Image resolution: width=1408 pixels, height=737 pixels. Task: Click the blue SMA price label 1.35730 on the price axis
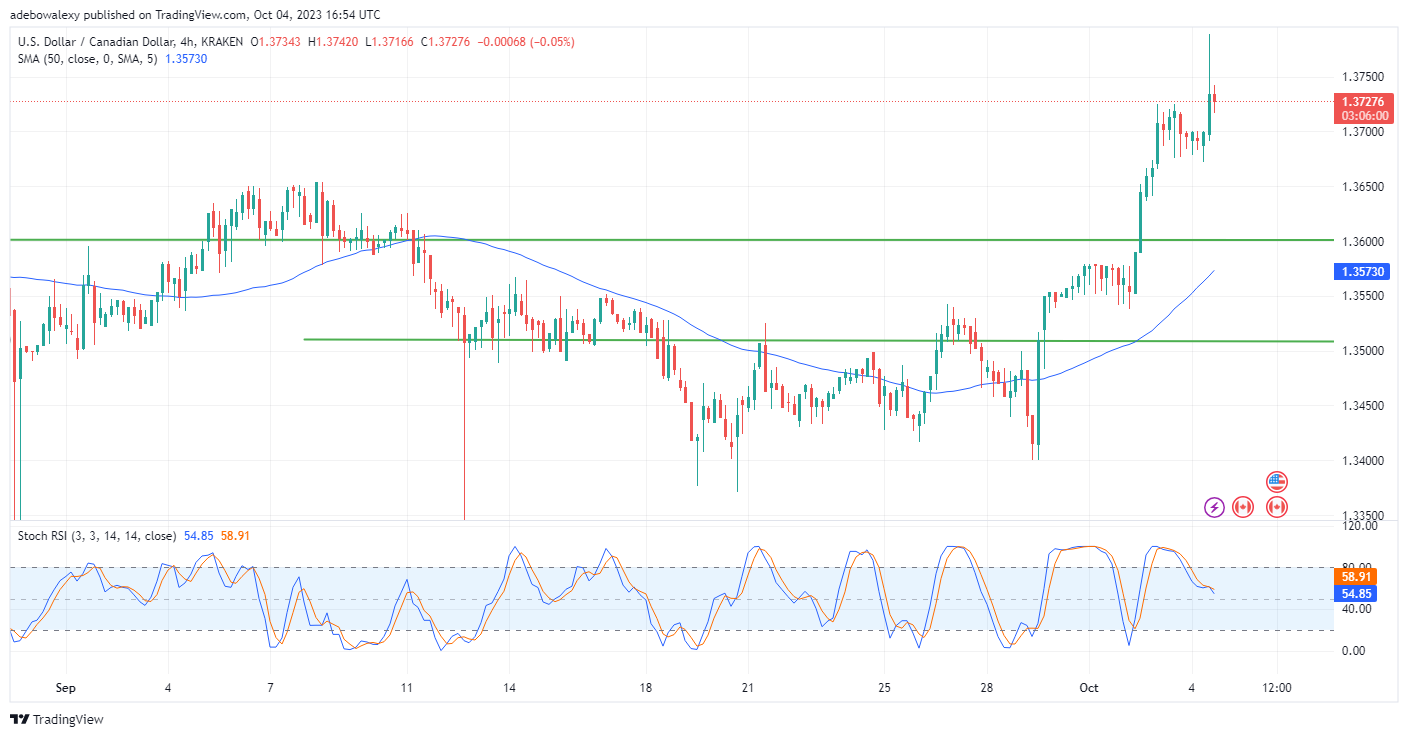coord(1362,271)
